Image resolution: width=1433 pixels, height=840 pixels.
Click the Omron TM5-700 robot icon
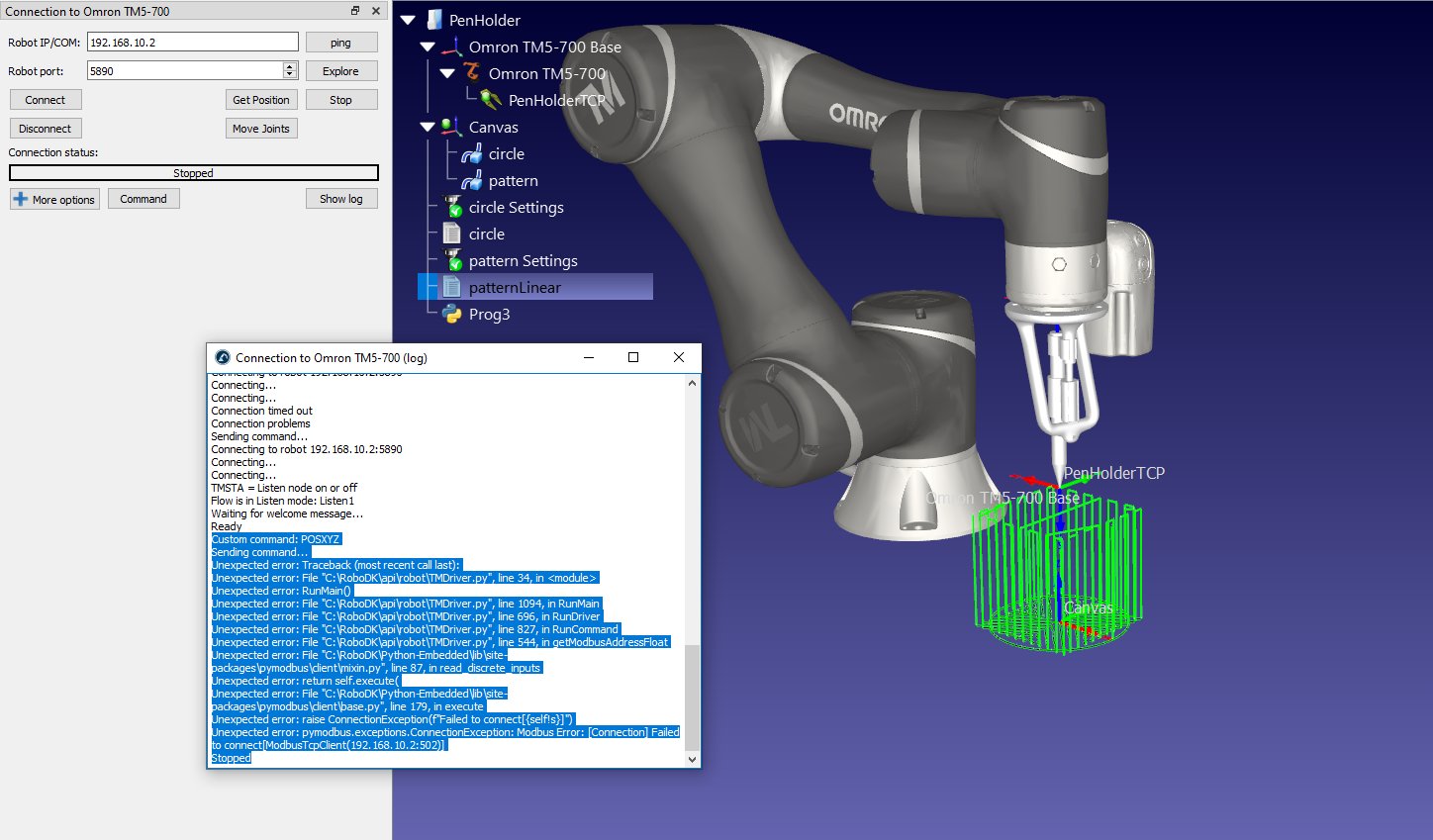coord(472,73)
